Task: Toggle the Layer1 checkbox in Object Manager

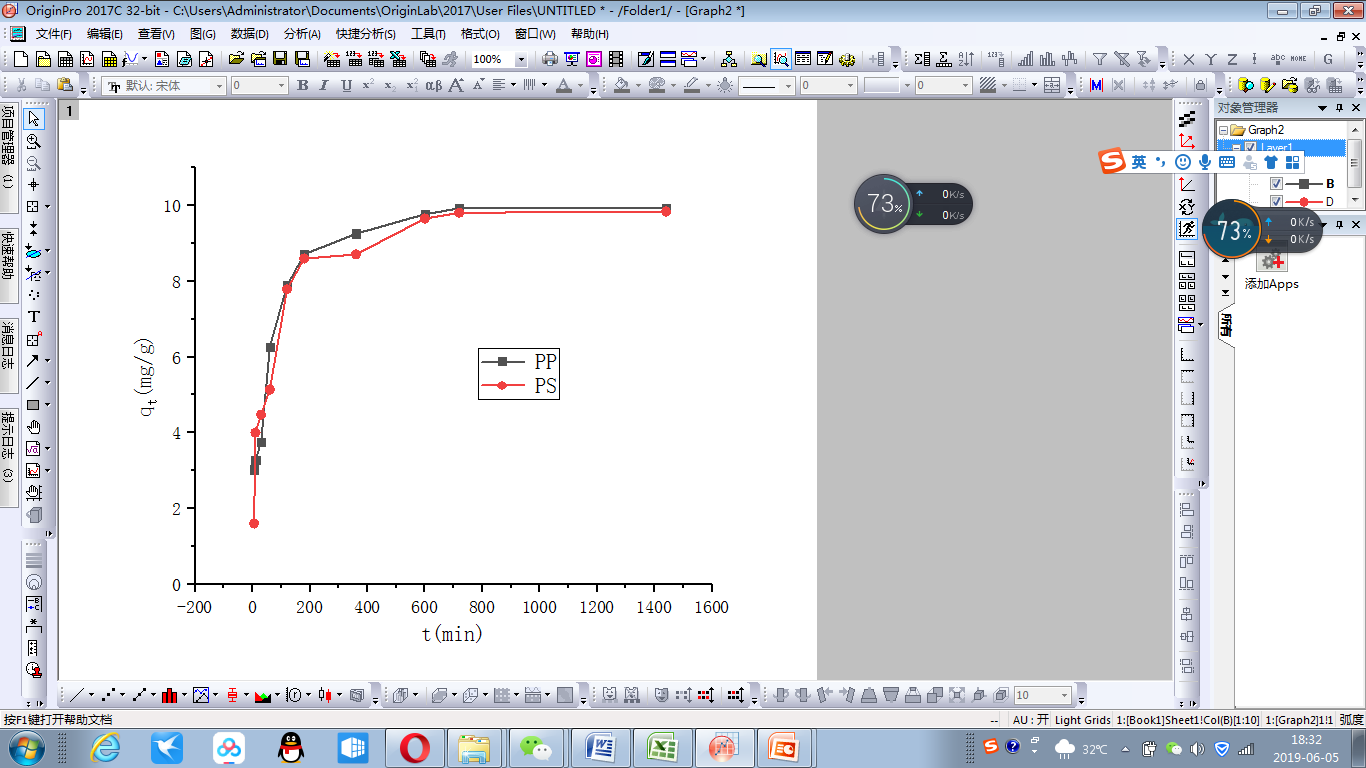Action: 1250,148
